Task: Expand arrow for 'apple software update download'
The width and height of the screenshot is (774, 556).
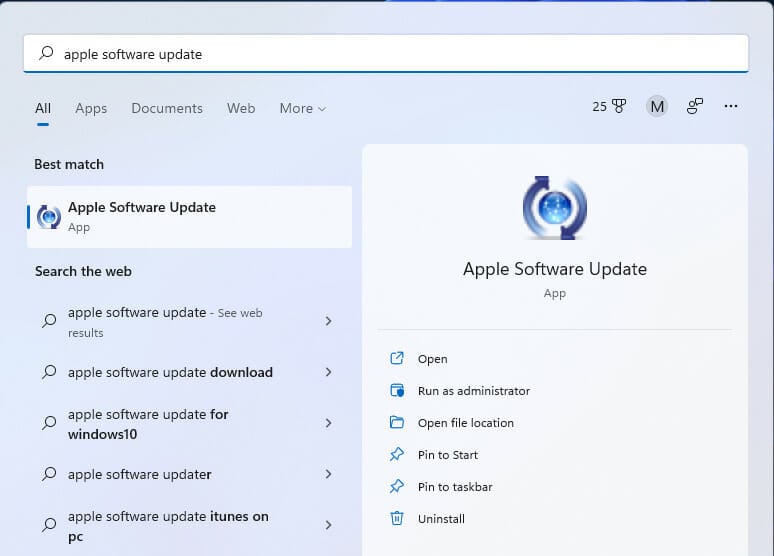Action: (329, 372)
